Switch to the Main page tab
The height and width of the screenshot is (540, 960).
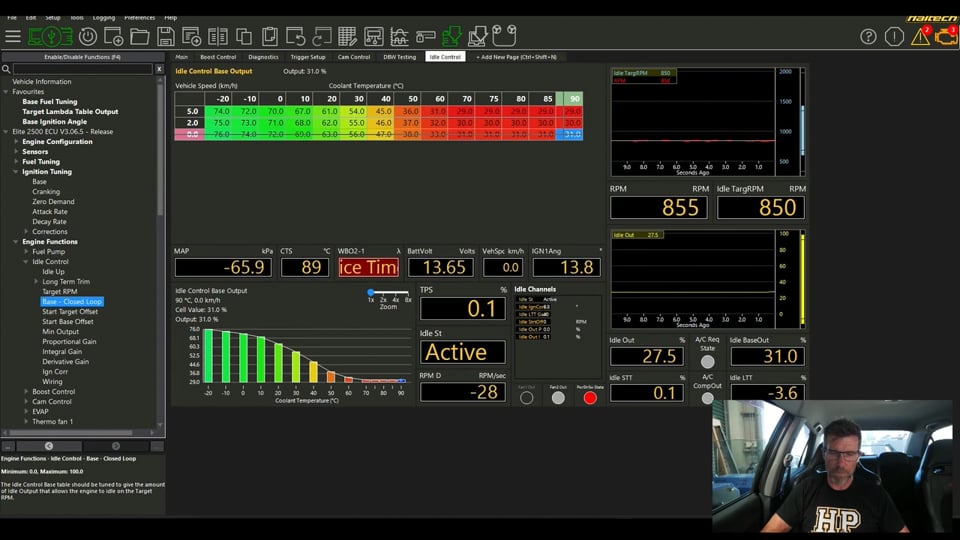point(182,57)
